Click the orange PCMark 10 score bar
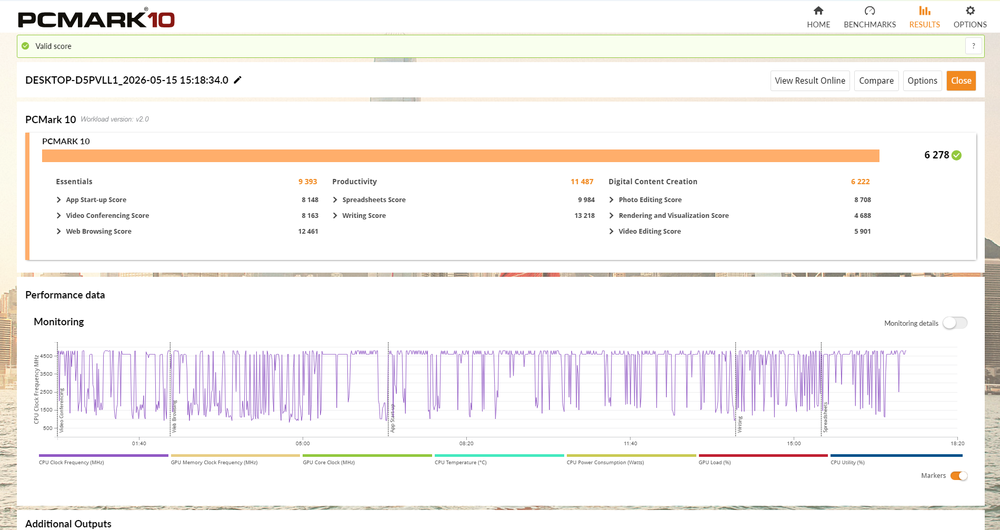This screenshot has height=530, width=1000. (x=460, y=156)
